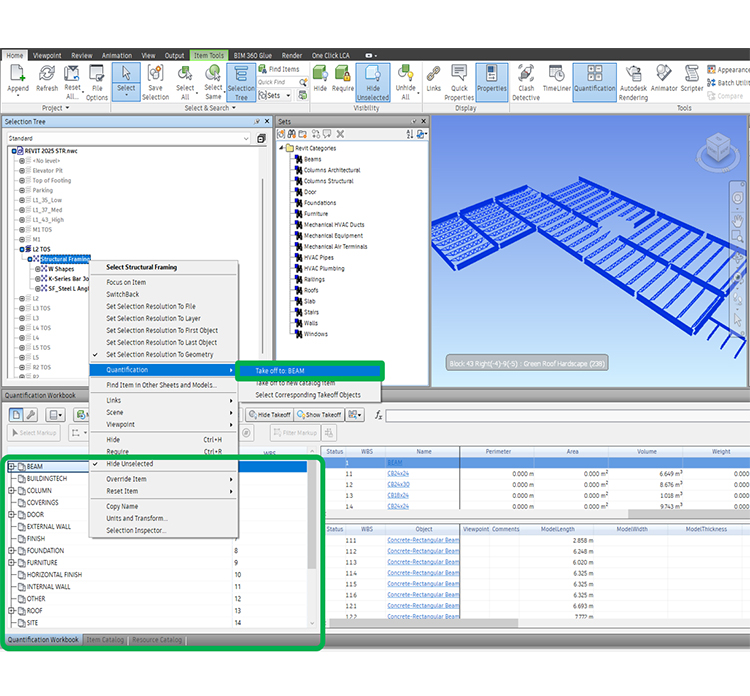Click the Require tool
Screen dimensions: 750x696
(342, 79)
